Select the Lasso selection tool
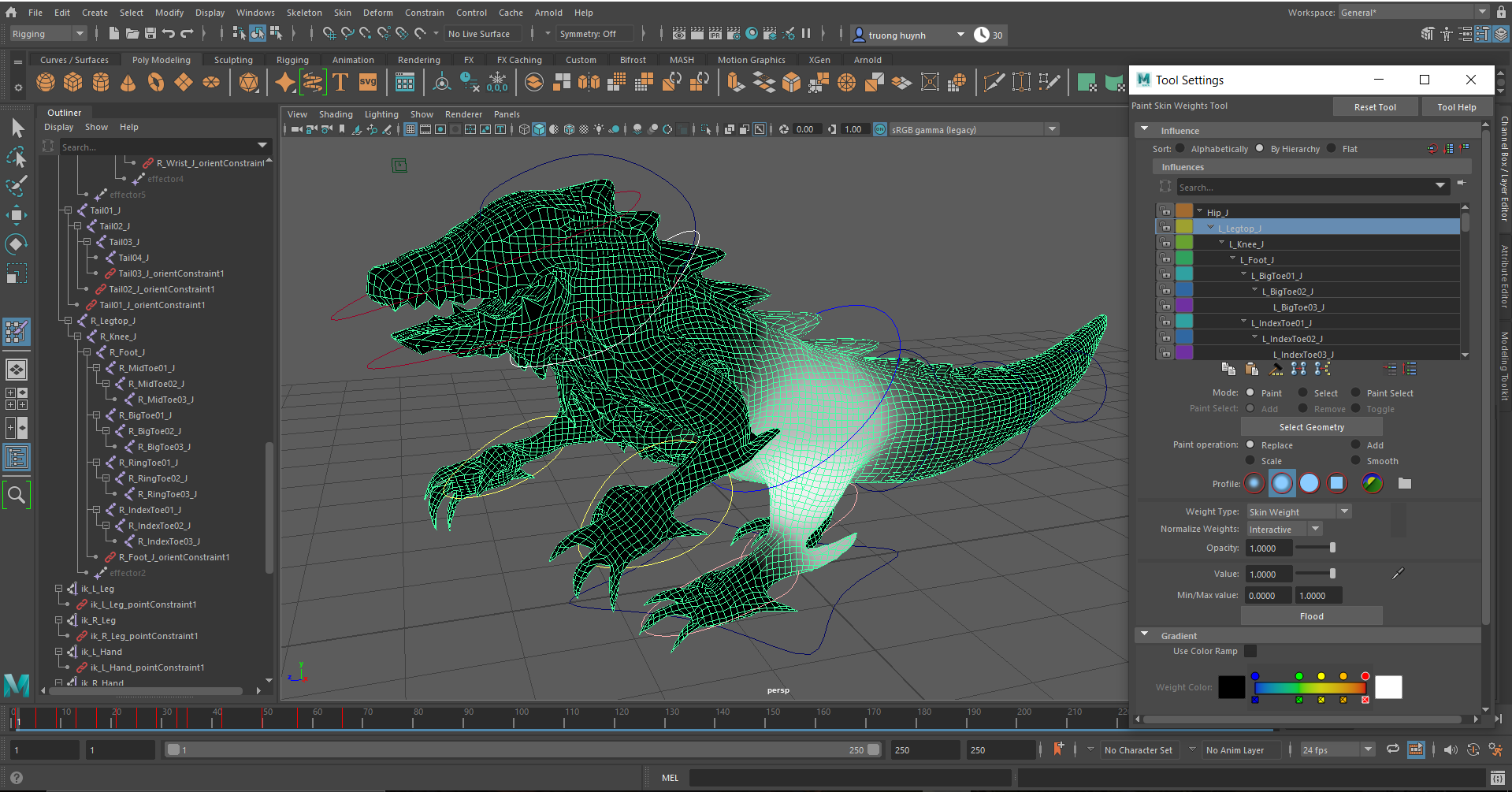 tap(16, 157)
